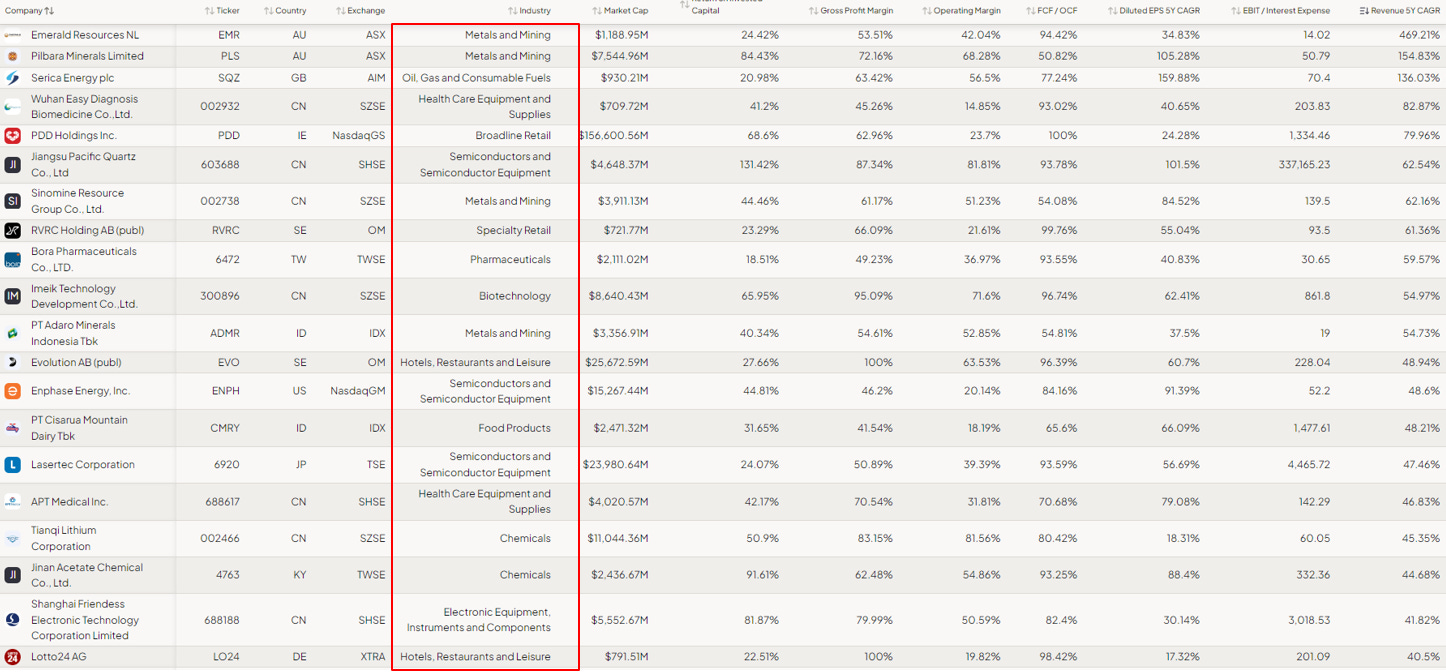Click the Sinomine Resource Group logo
The height and width of the screenshot is (672, 1446).
point(13,201)
